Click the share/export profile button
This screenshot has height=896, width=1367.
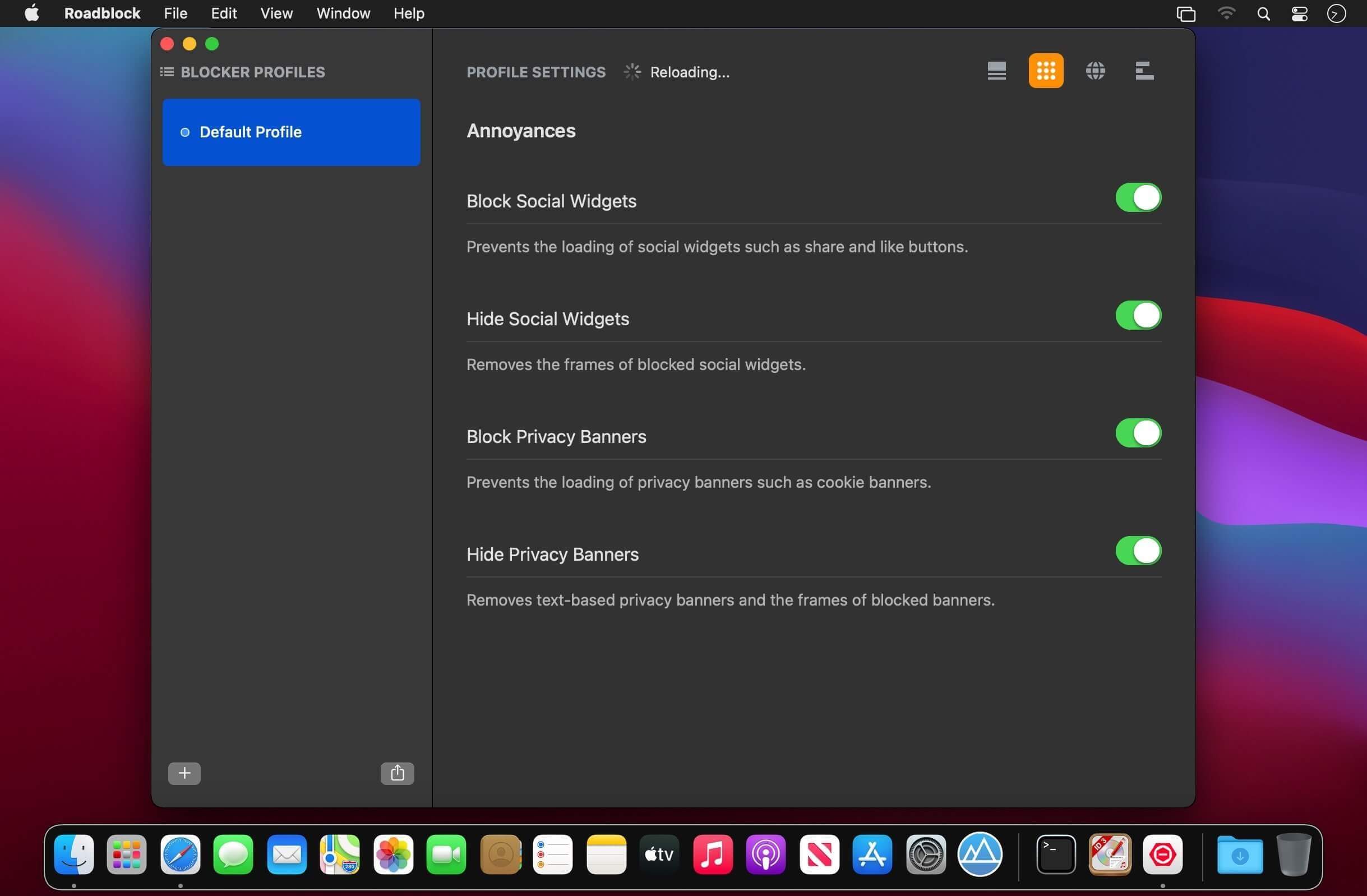(397, 773)
